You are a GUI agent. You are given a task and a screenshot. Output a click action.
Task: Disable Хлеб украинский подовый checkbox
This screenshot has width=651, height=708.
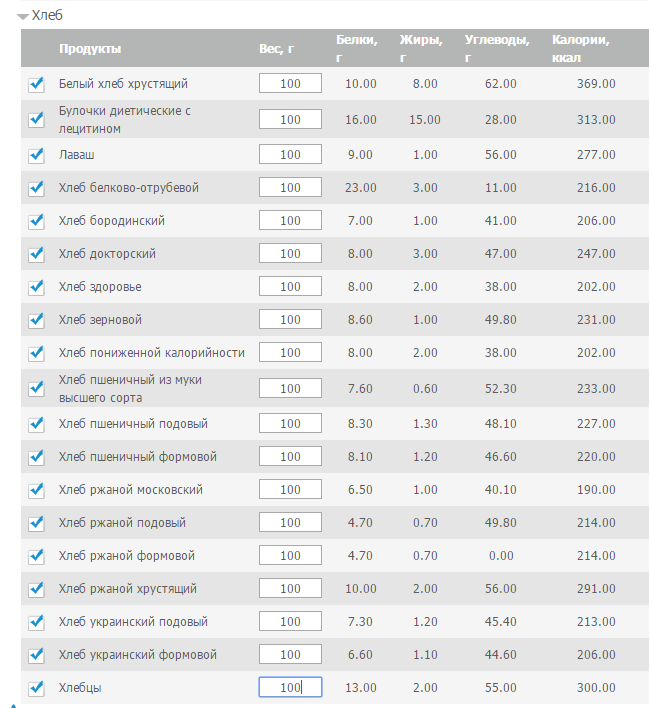(x=37, y=622)
